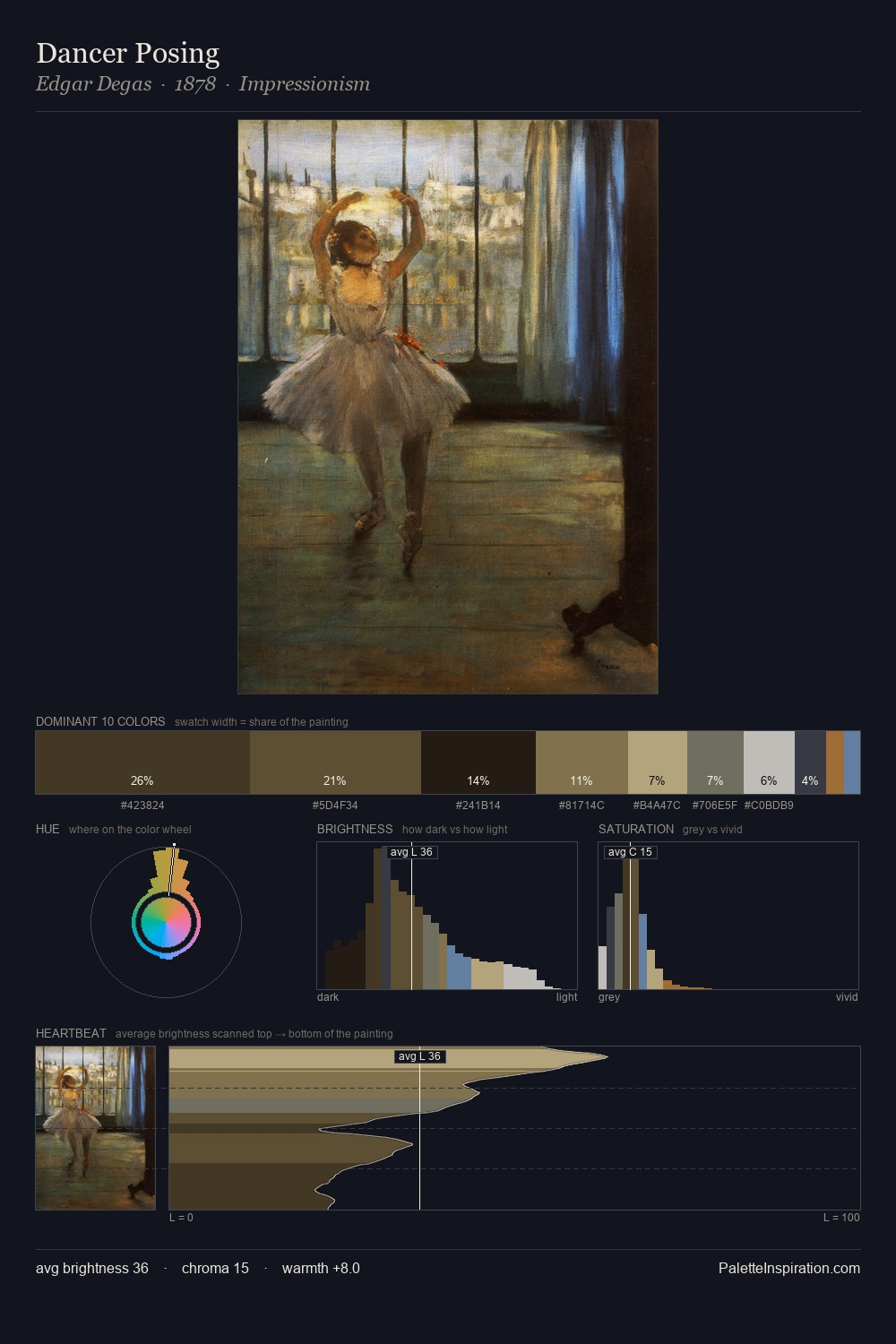Image resolution: width=896 pixels, height=1344 pixels.
Task: Click the 'dark' axis label under Brightness
Action: [x=328, y=997]
